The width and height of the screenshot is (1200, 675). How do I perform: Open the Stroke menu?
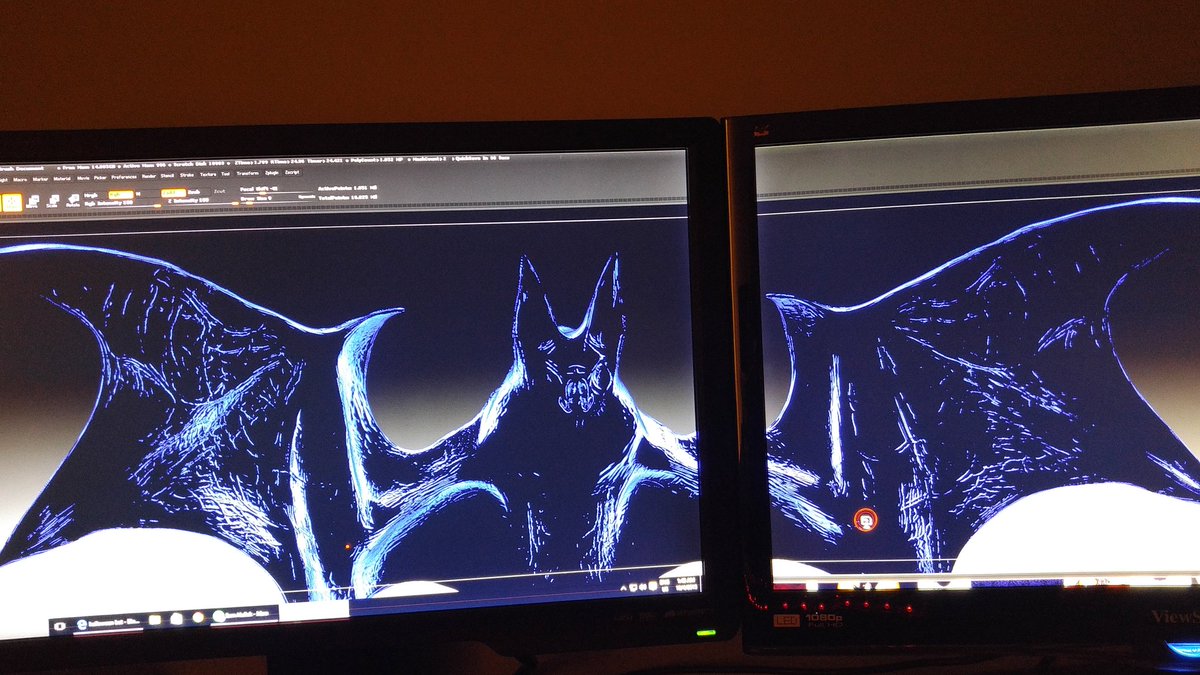click(187, 175)
